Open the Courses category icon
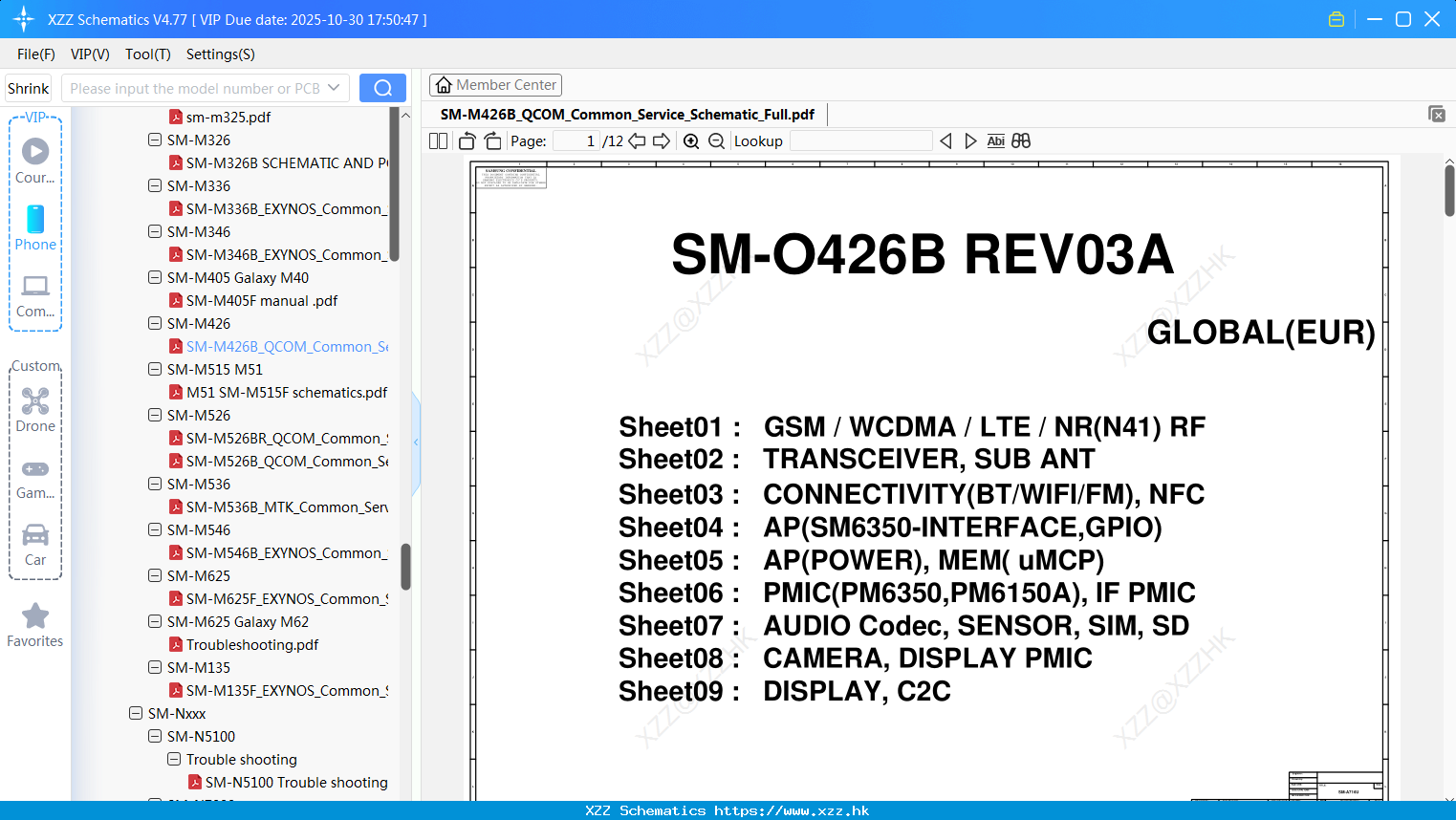This screenshot has height=820, width=1456. tap(35, 151)
